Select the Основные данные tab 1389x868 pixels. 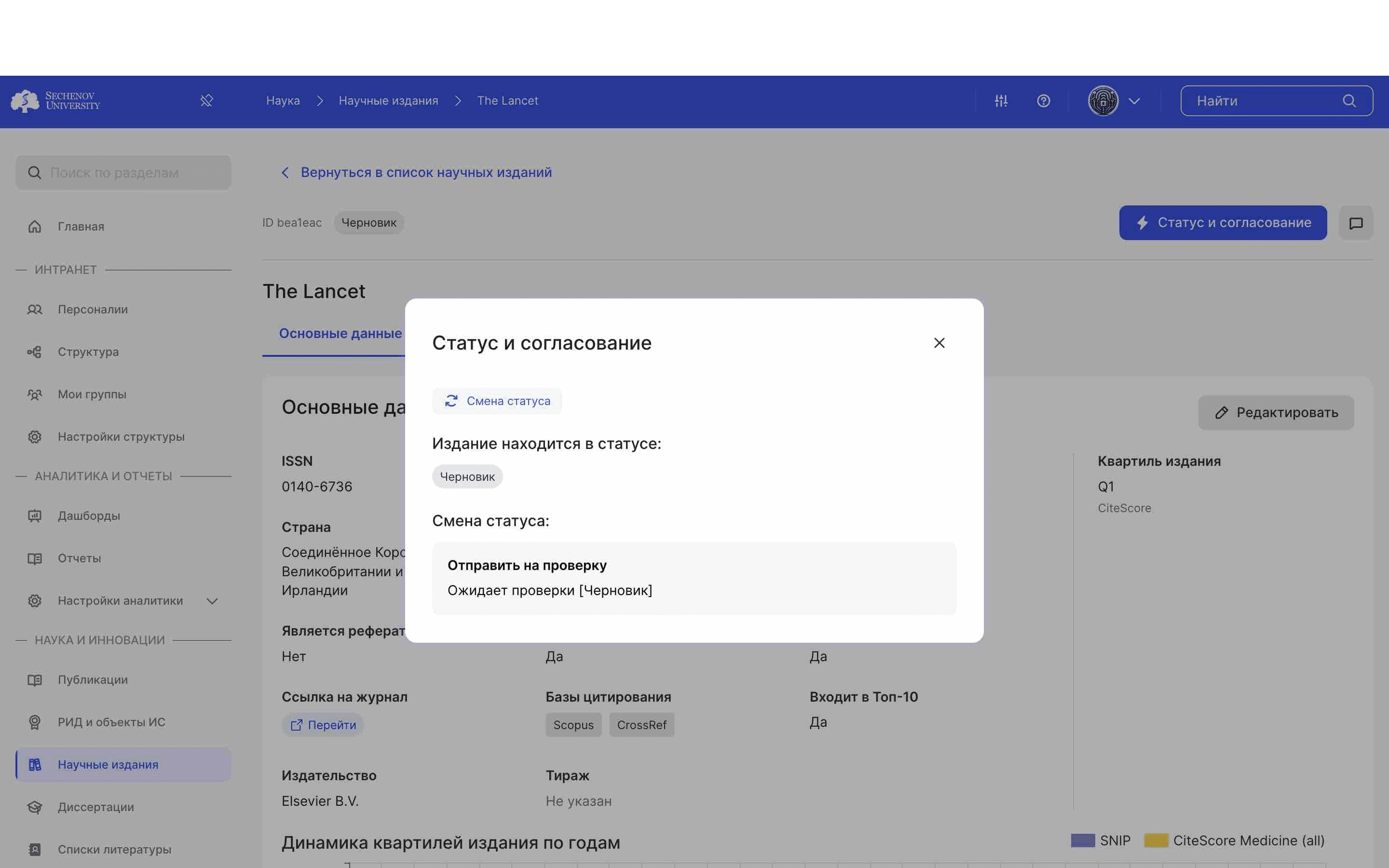[x=340, y=334]
